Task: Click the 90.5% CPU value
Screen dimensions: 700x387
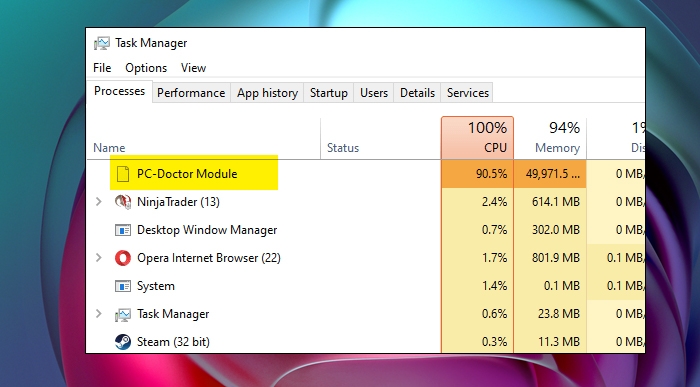Action: (x=492, y=174)
